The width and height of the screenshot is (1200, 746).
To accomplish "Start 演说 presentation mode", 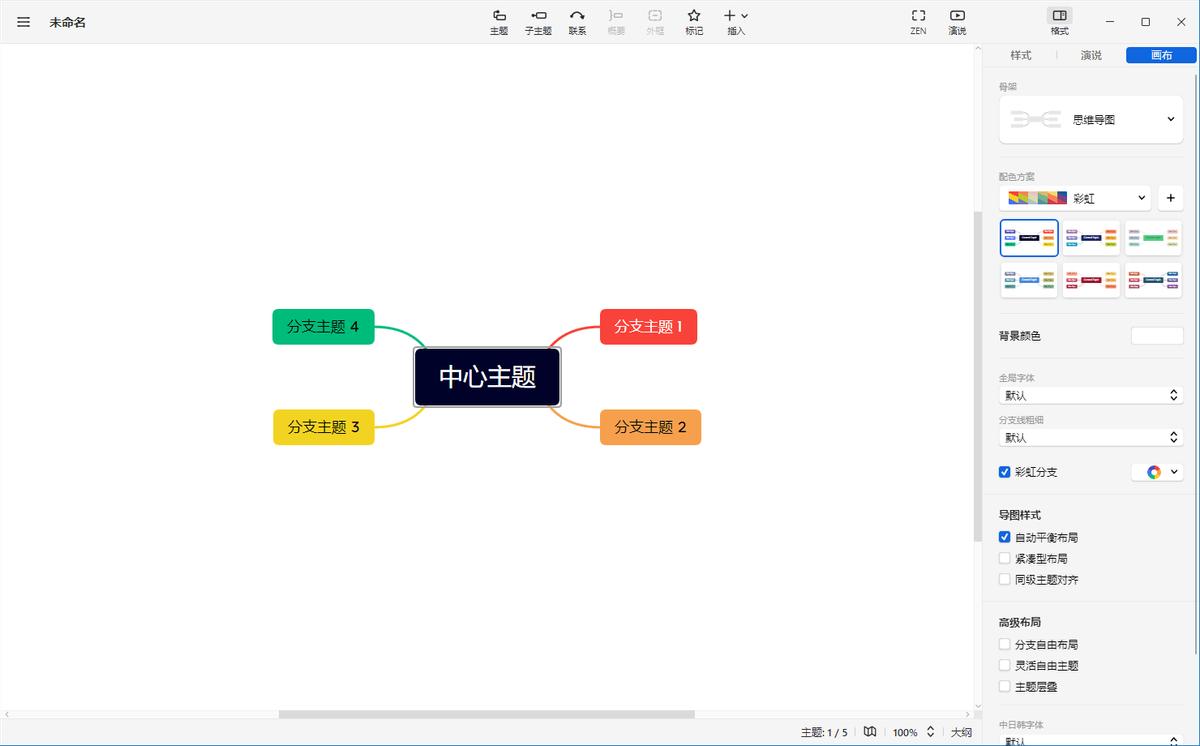I will click(957, 21).
